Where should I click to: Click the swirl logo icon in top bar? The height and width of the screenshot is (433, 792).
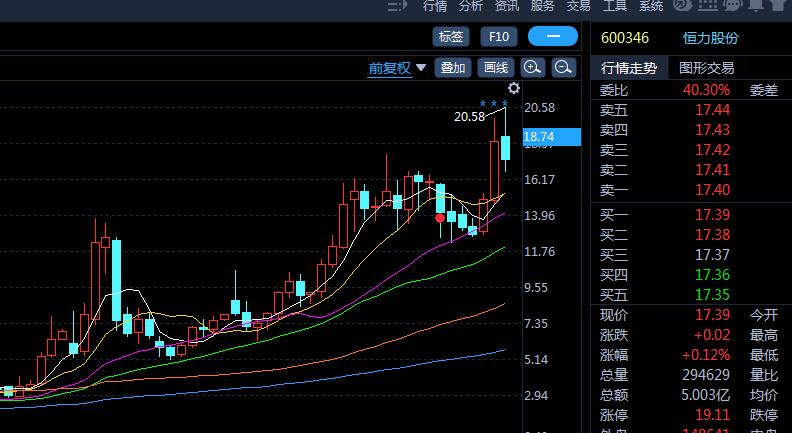pyautogui.click(x=683, y=6)
